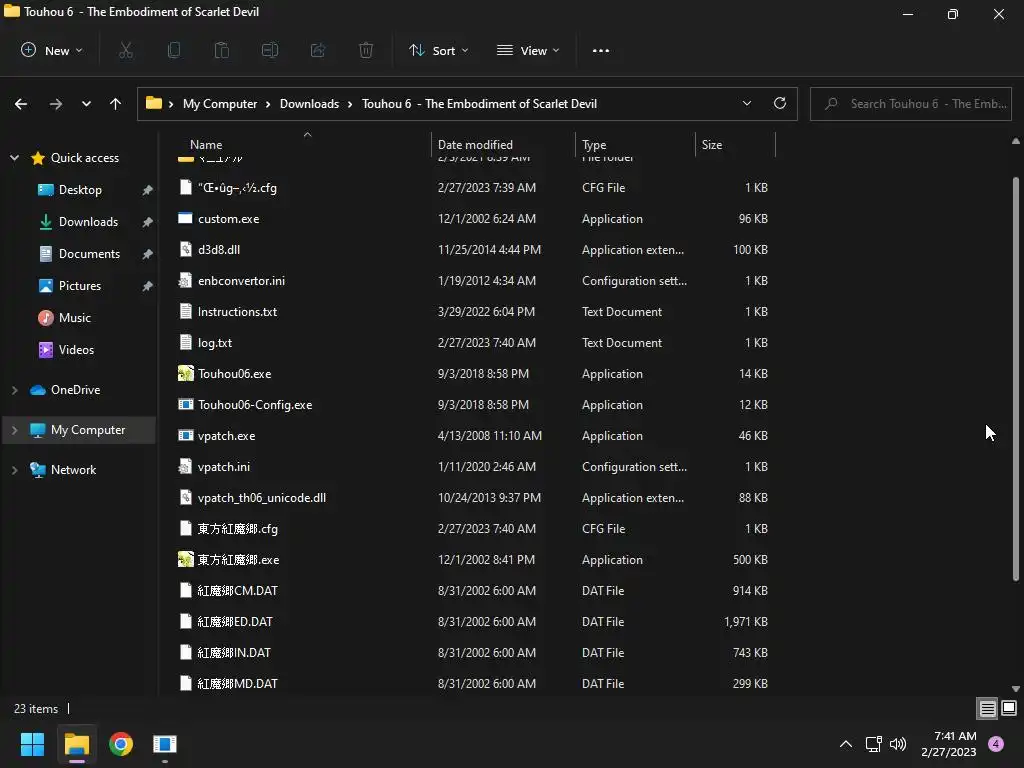Screen dimensions: 1024x768
Task: Switch to details view layout icon
Action: (987, 709)
